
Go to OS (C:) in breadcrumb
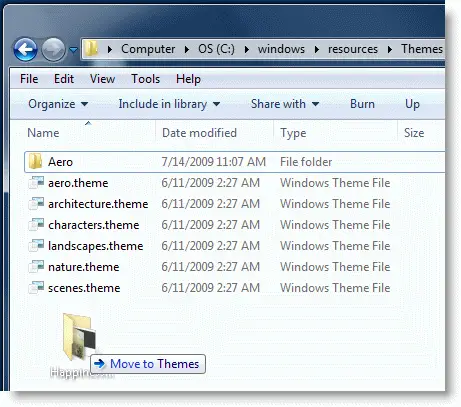pos(216,49)
